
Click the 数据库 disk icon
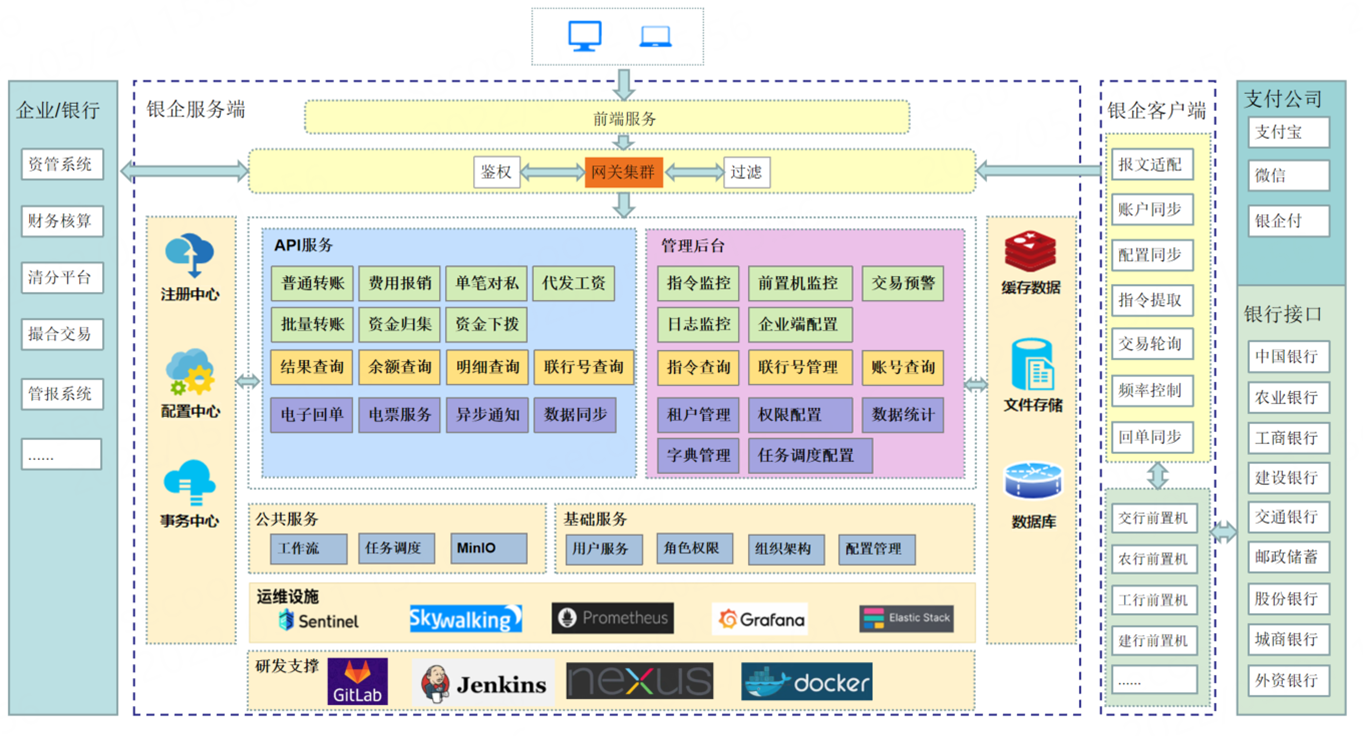tap(1032, 482)
